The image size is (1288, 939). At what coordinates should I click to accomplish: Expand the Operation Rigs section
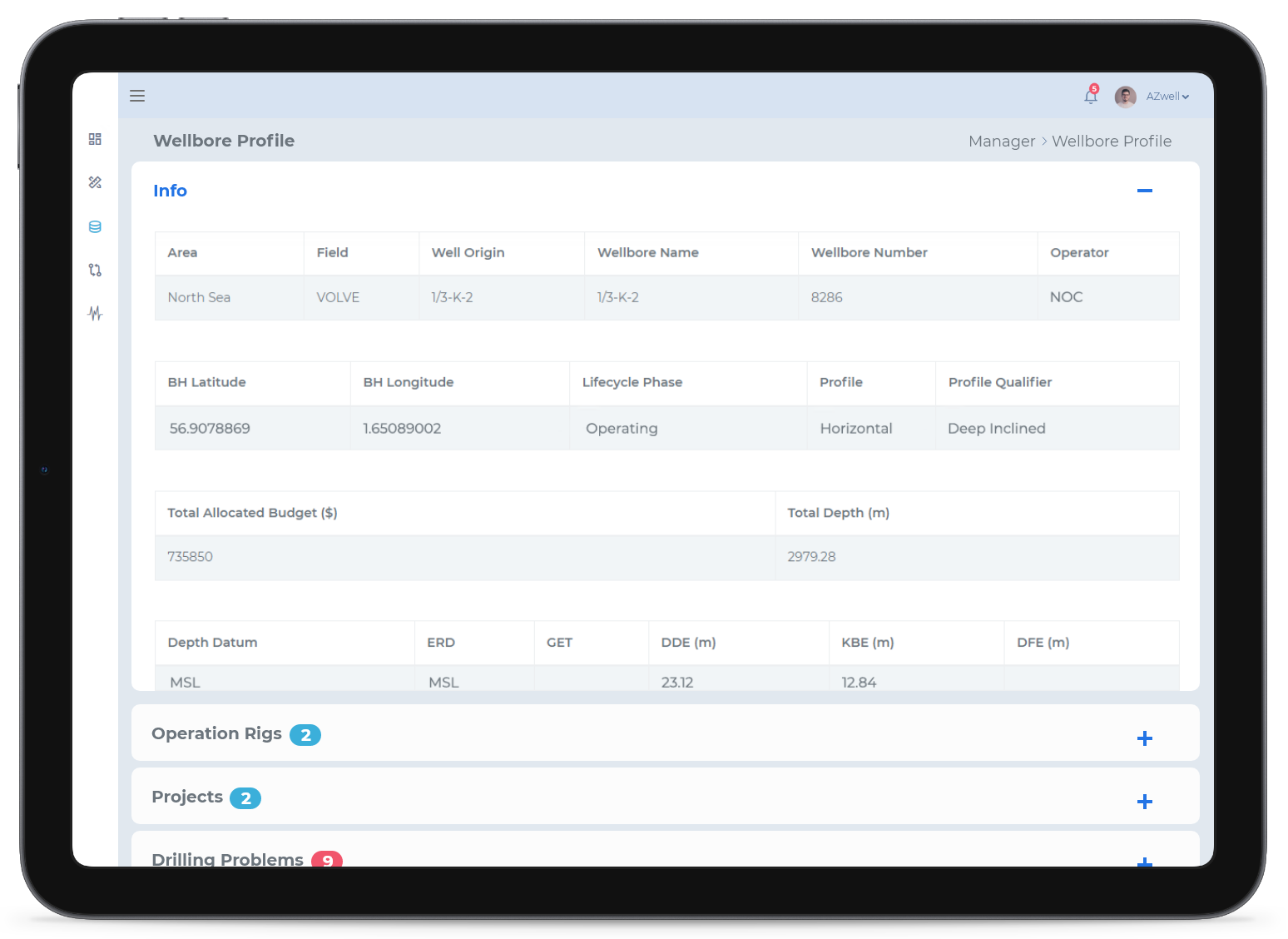(x=1144, y=738)
